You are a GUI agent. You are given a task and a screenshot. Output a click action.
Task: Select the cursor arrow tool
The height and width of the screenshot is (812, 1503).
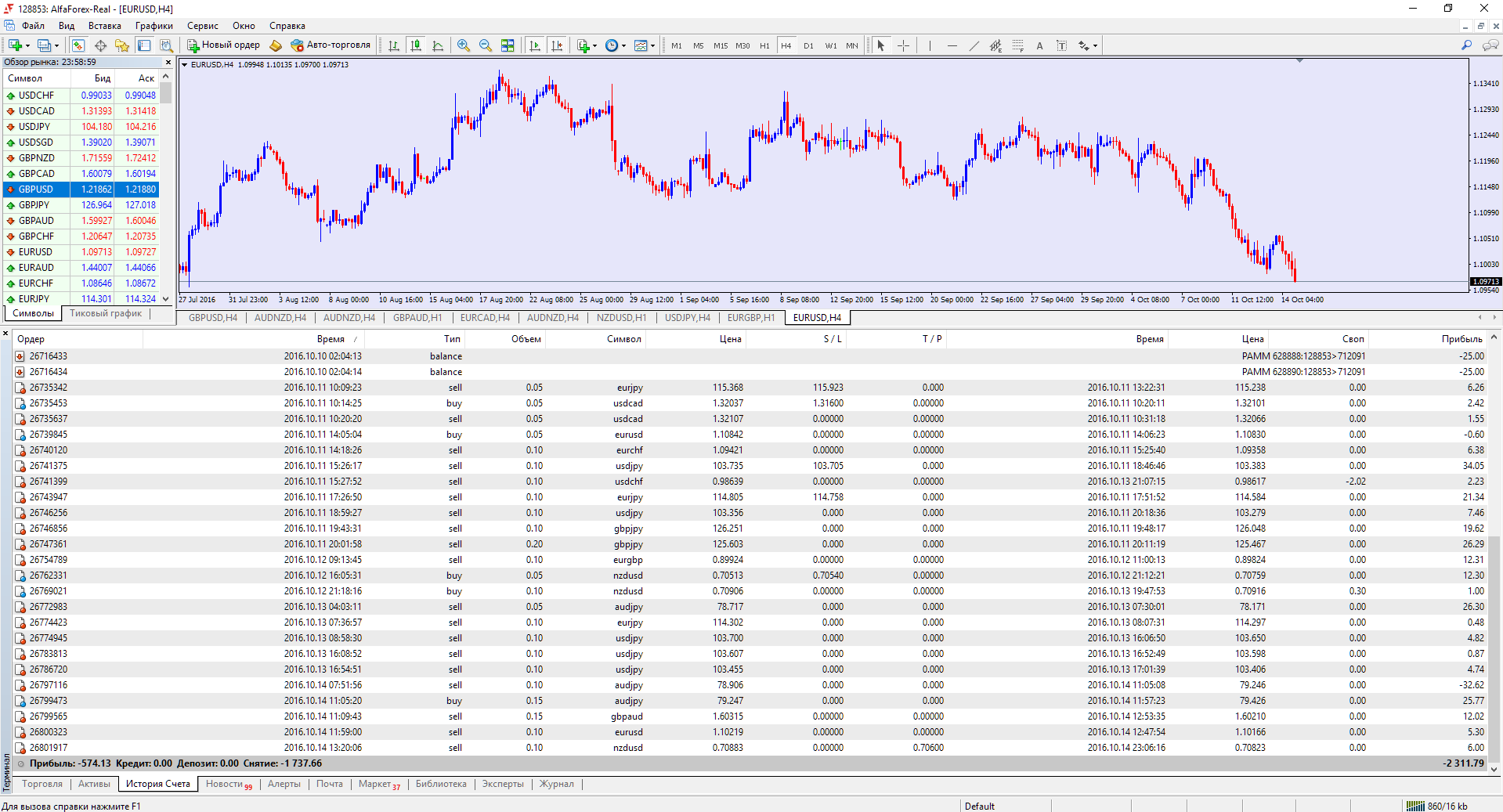point(881,45)
